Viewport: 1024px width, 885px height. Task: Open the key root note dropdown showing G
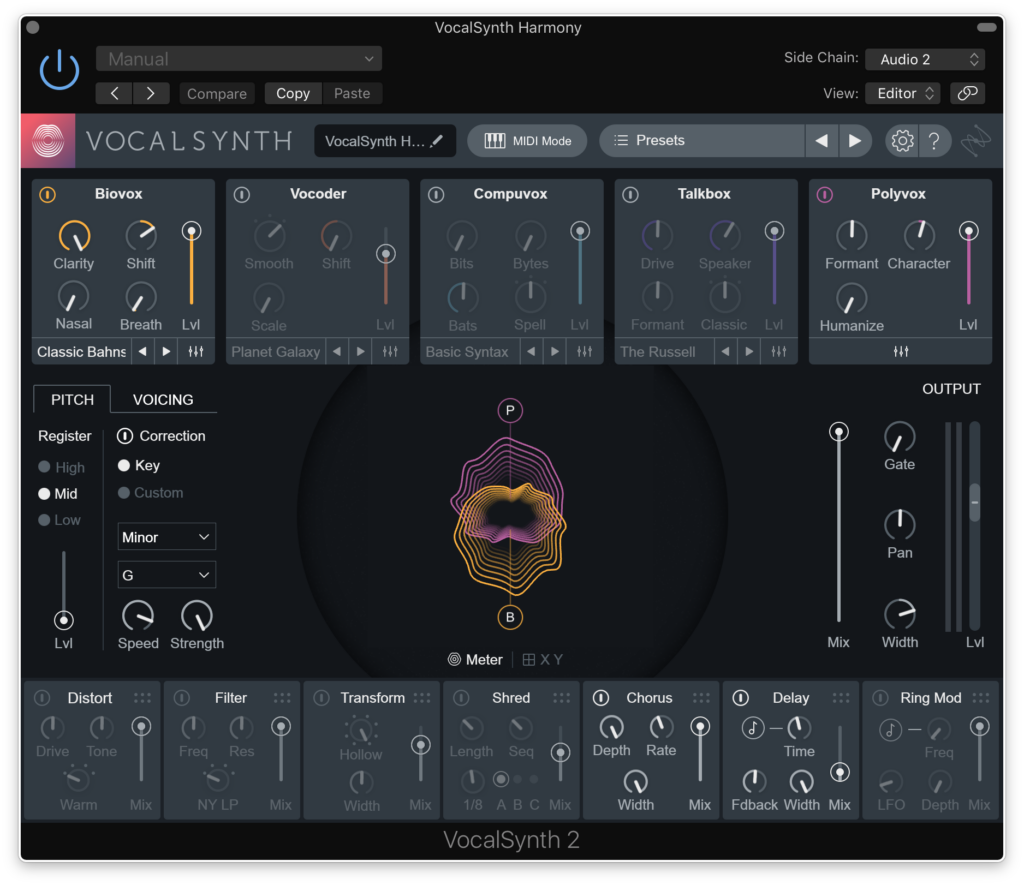[x=166, y=574]
